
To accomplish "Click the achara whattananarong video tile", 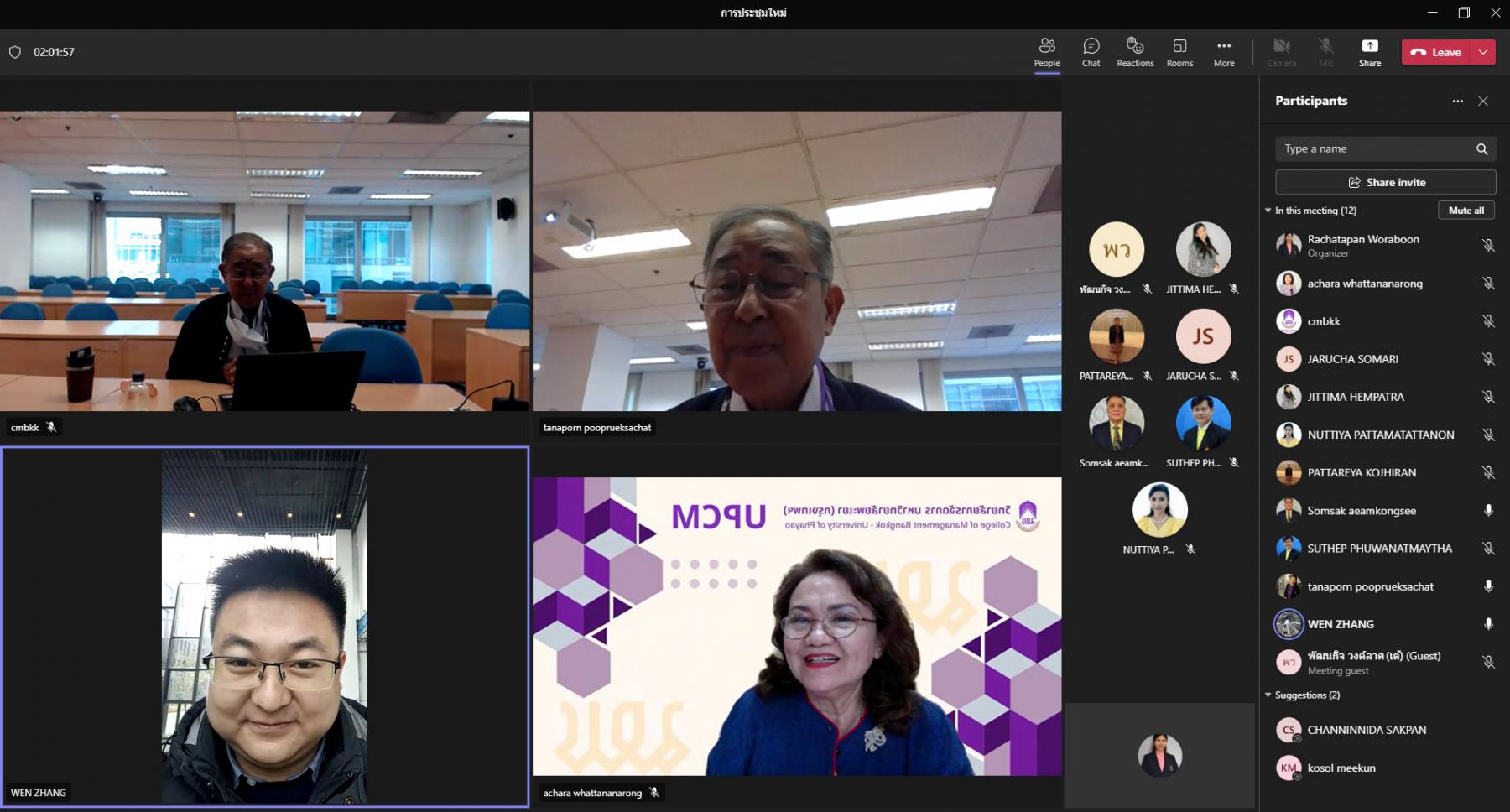I will pyautogui.click(x=797, y=627).
